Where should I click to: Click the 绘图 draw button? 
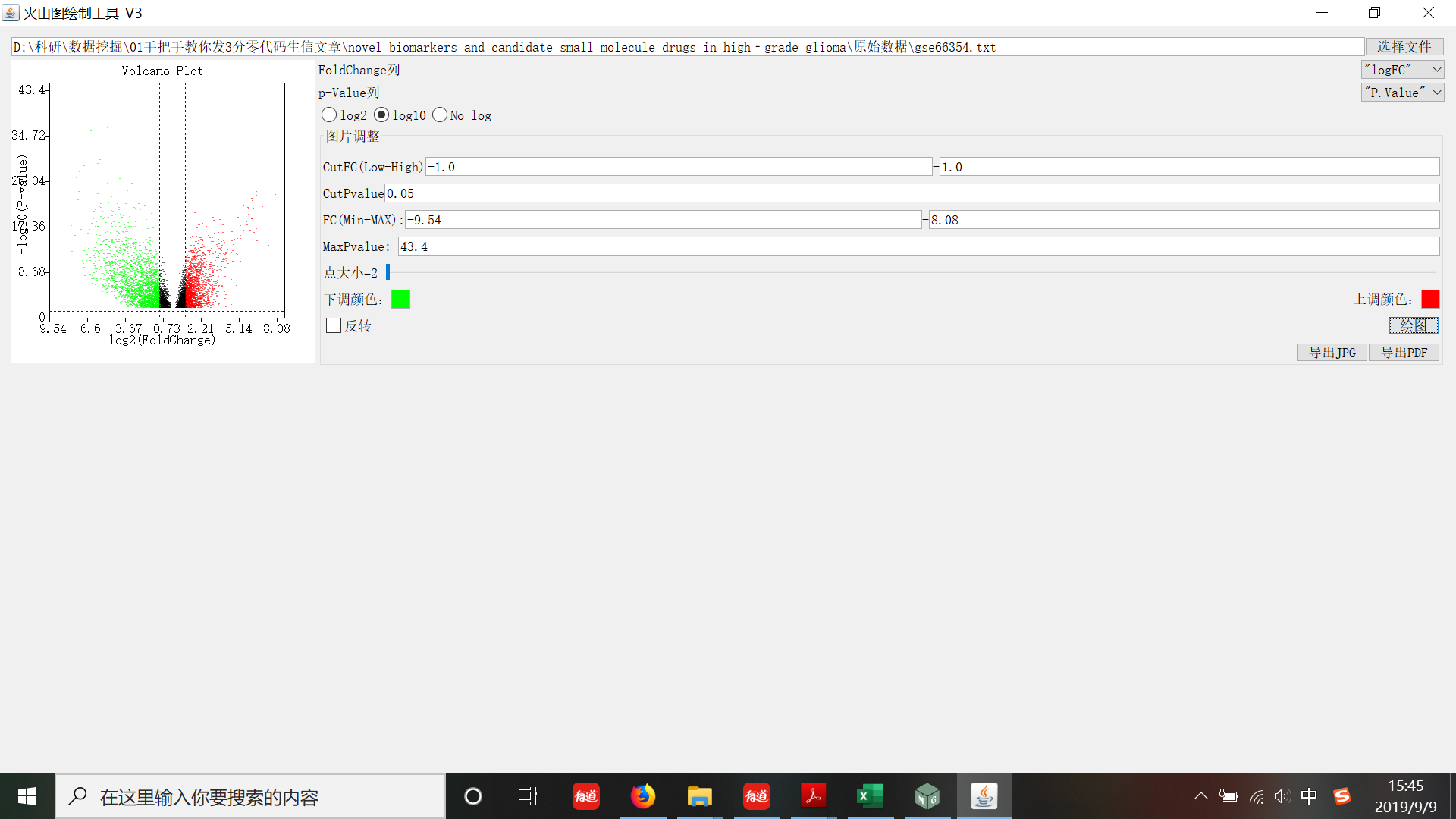(x=1414, y=326)
